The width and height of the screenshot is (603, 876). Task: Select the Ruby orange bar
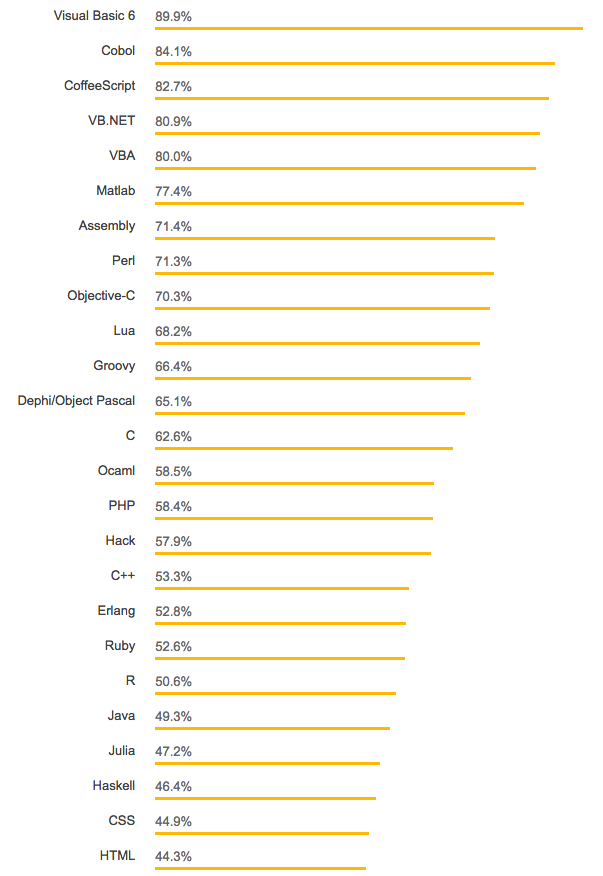[280, 658]
